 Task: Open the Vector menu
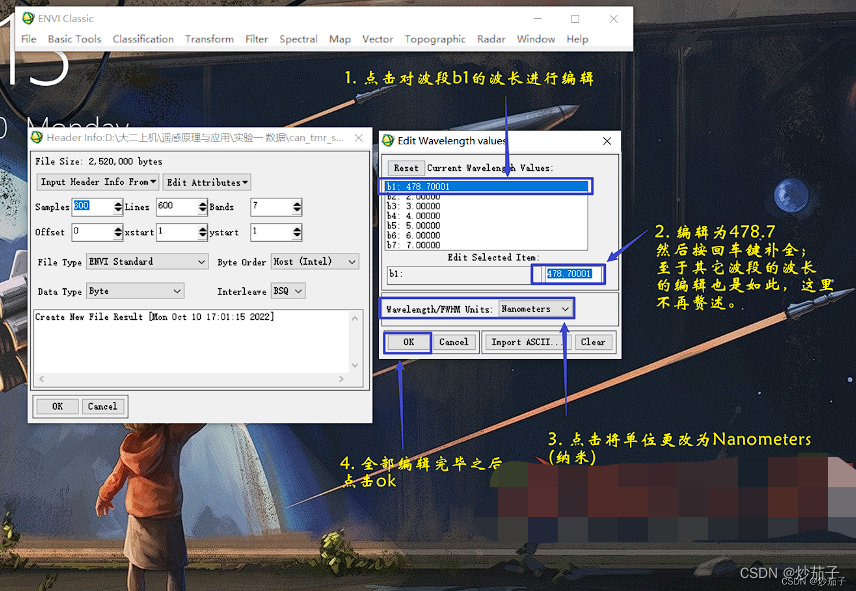[x=377, y=39]
